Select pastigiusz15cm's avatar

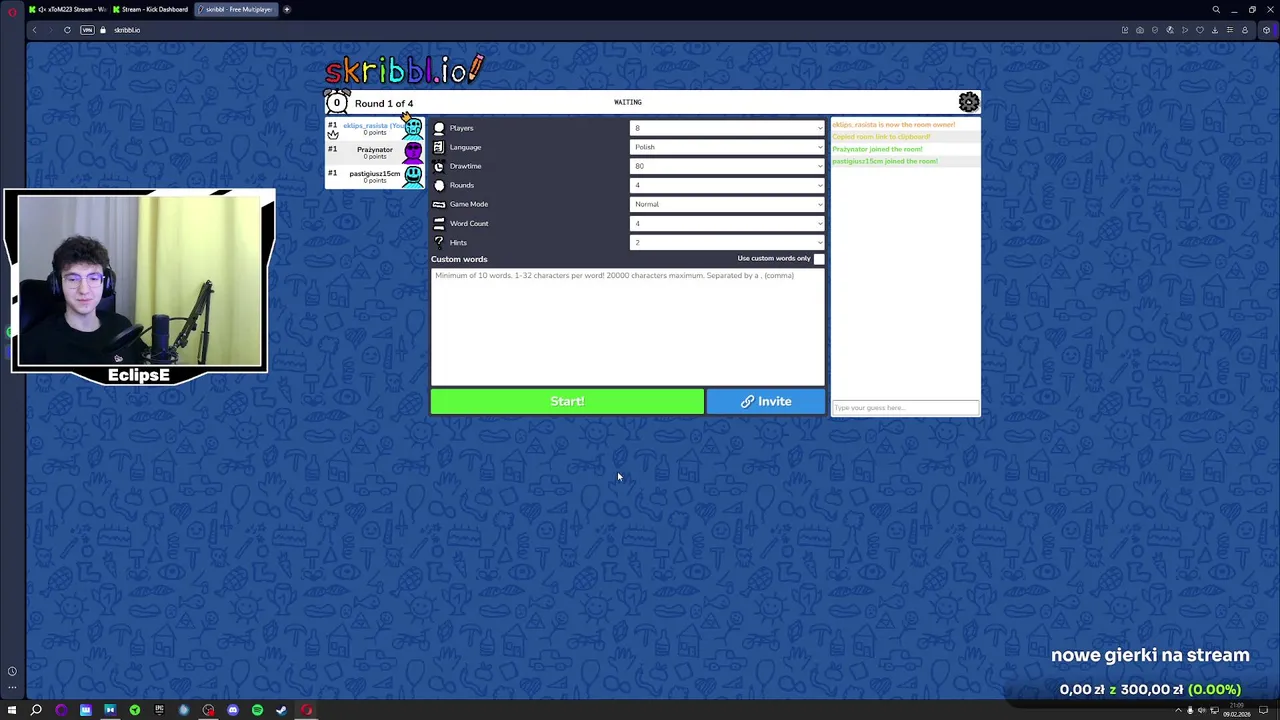click(x=413, y=176)
